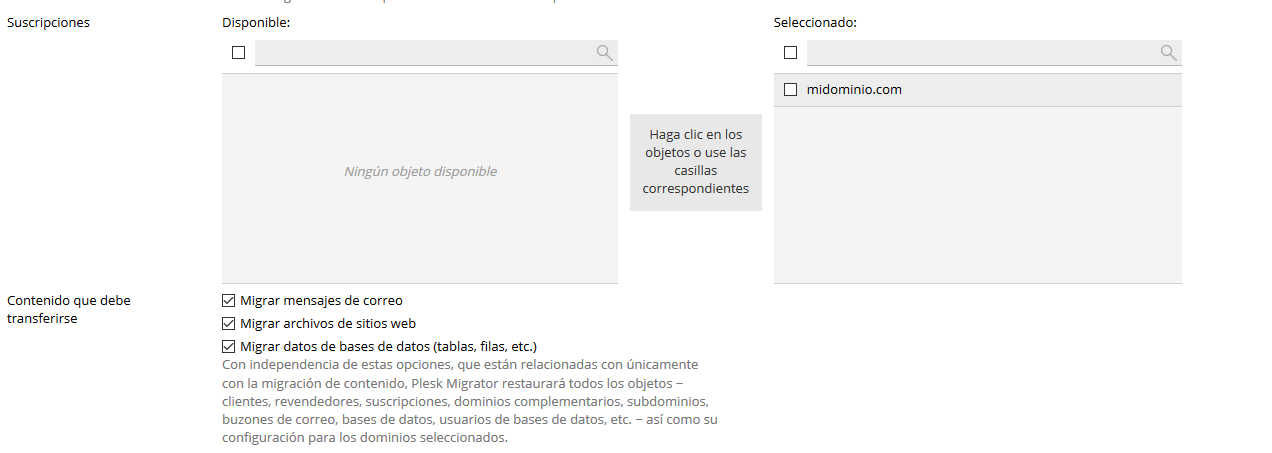The width and height of the screenshot is (1272, 453).
Task: Click the Suscripciones field label
Action: pyautogui.click(x=48, y=22)
